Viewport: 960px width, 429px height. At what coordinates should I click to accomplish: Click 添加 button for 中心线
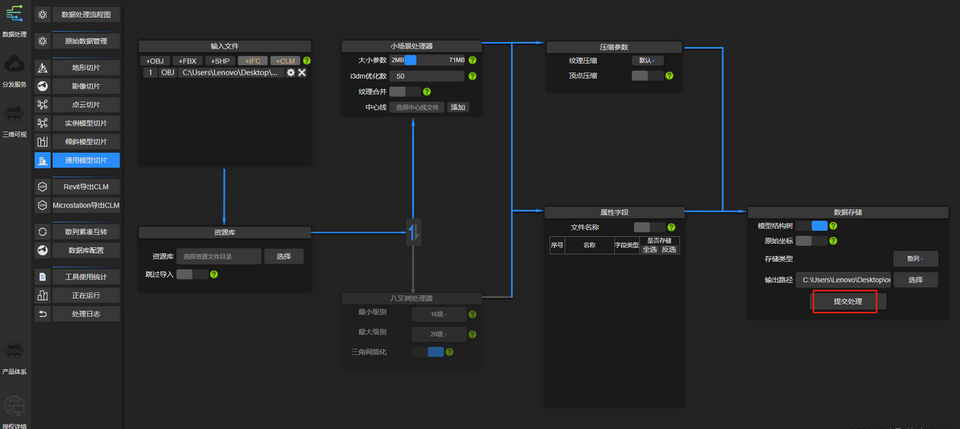458,107
